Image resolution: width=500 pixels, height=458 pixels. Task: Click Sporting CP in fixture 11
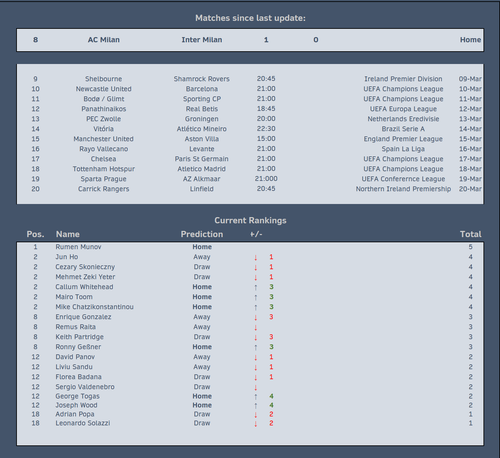click(x=202, y=99)
